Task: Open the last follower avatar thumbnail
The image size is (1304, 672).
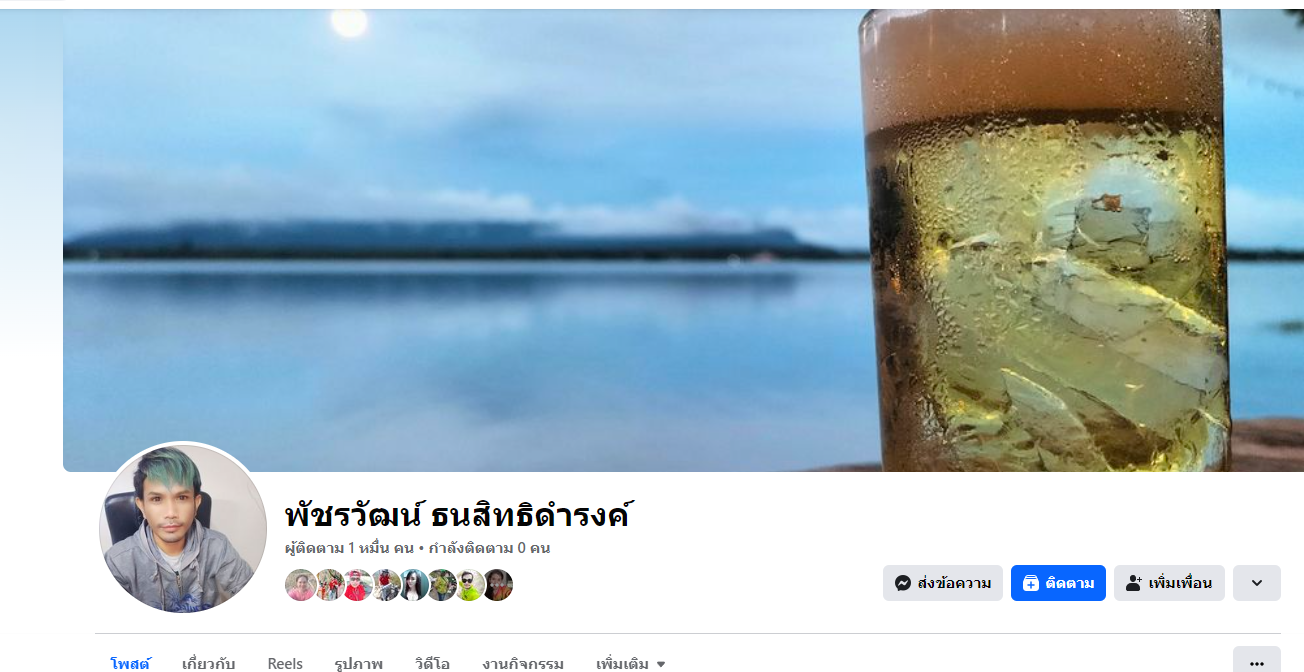Action: pos(498,585)
